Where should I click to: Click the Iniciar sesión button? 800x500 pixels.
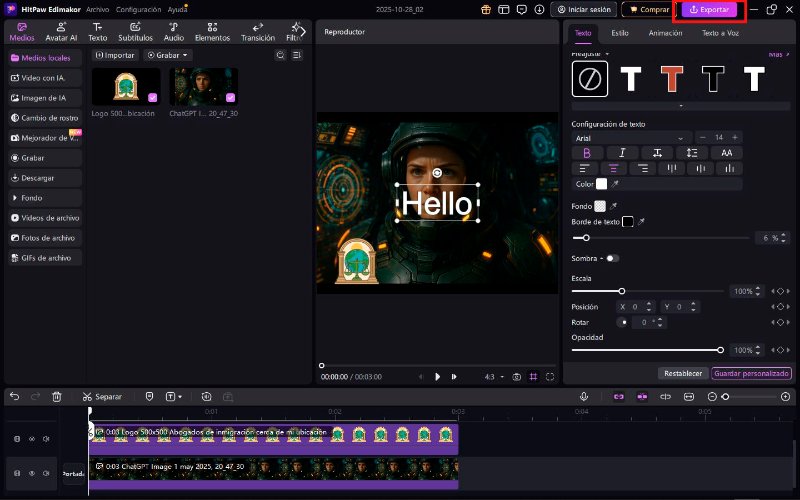pos(584,9)
